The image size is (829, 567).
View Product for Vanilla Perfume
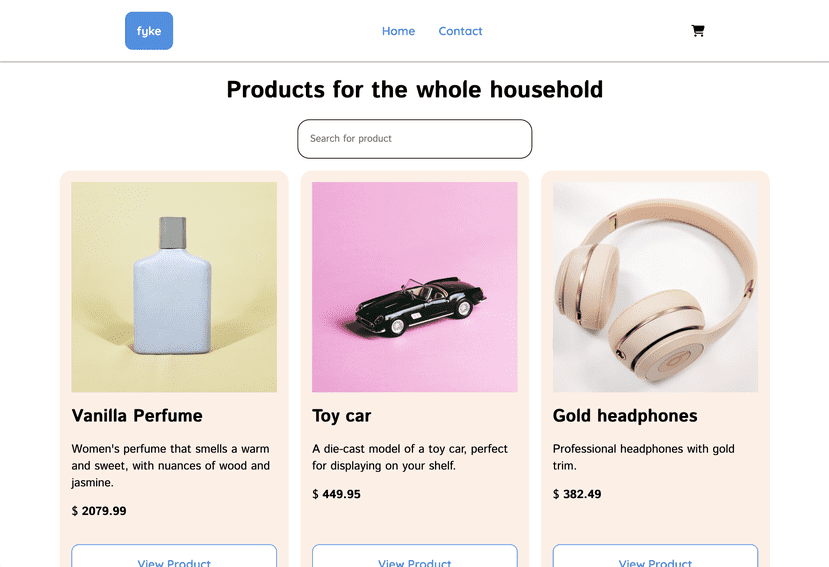coord(174,556)
